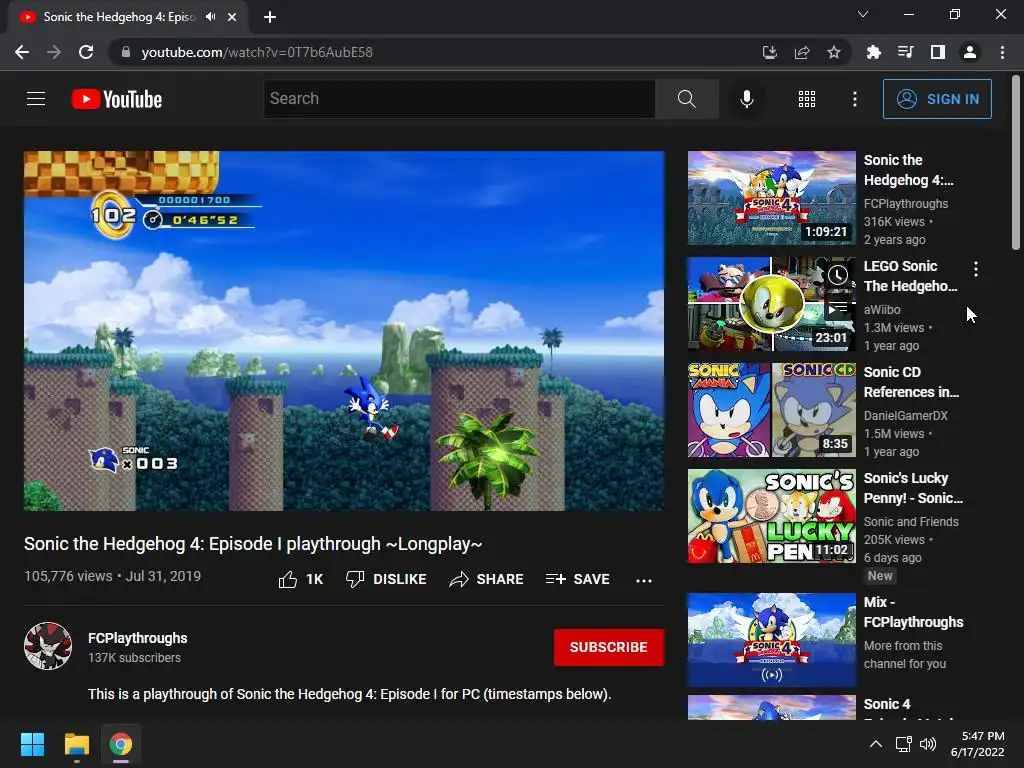Open the YouTube hamburger guide menu
The width and height of the screenshot is (1024, 768).
tap(36, 99)
